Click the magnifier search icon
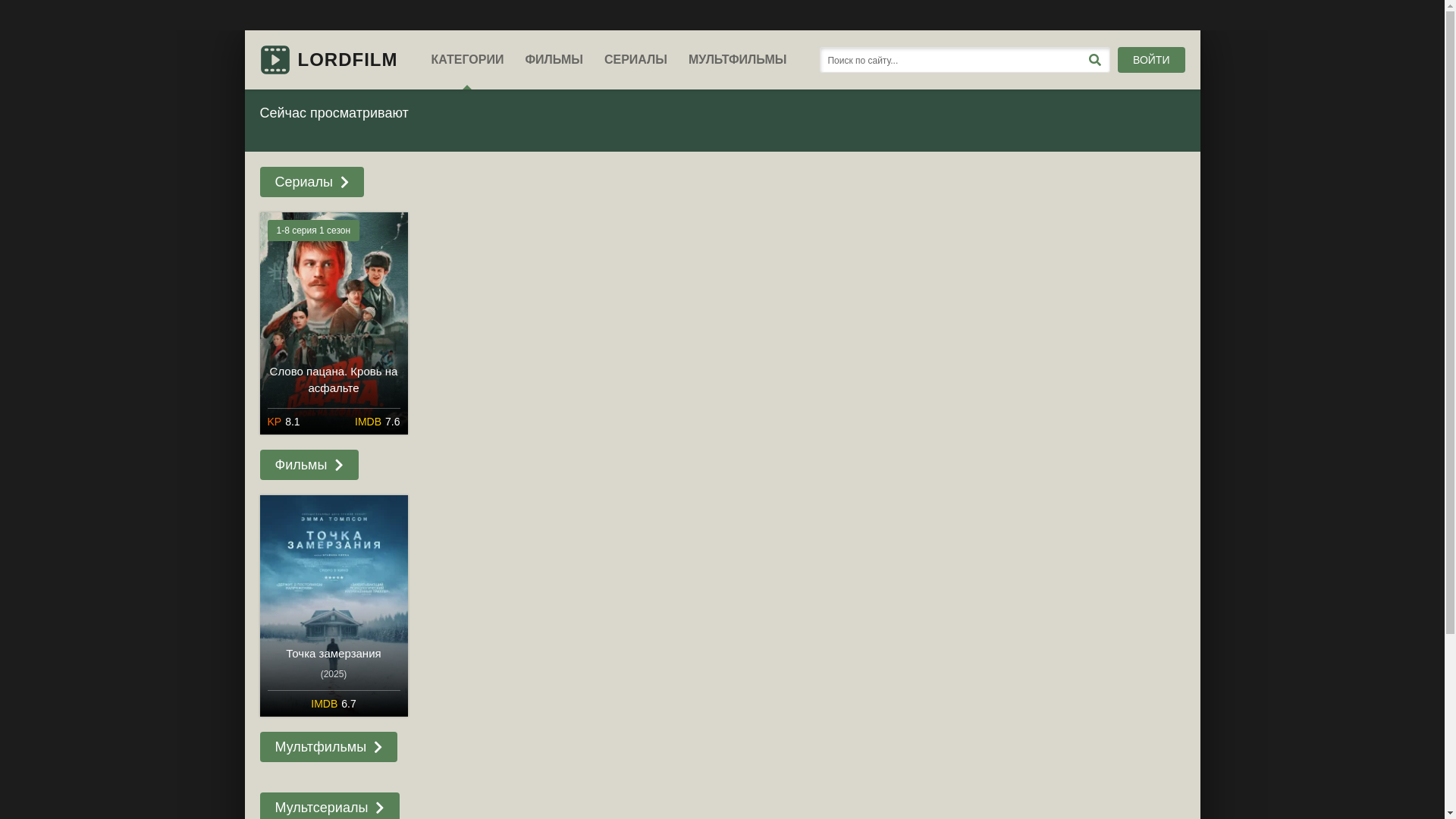1456x819 pixels. pyautogui.click(x=1094, y=60)
